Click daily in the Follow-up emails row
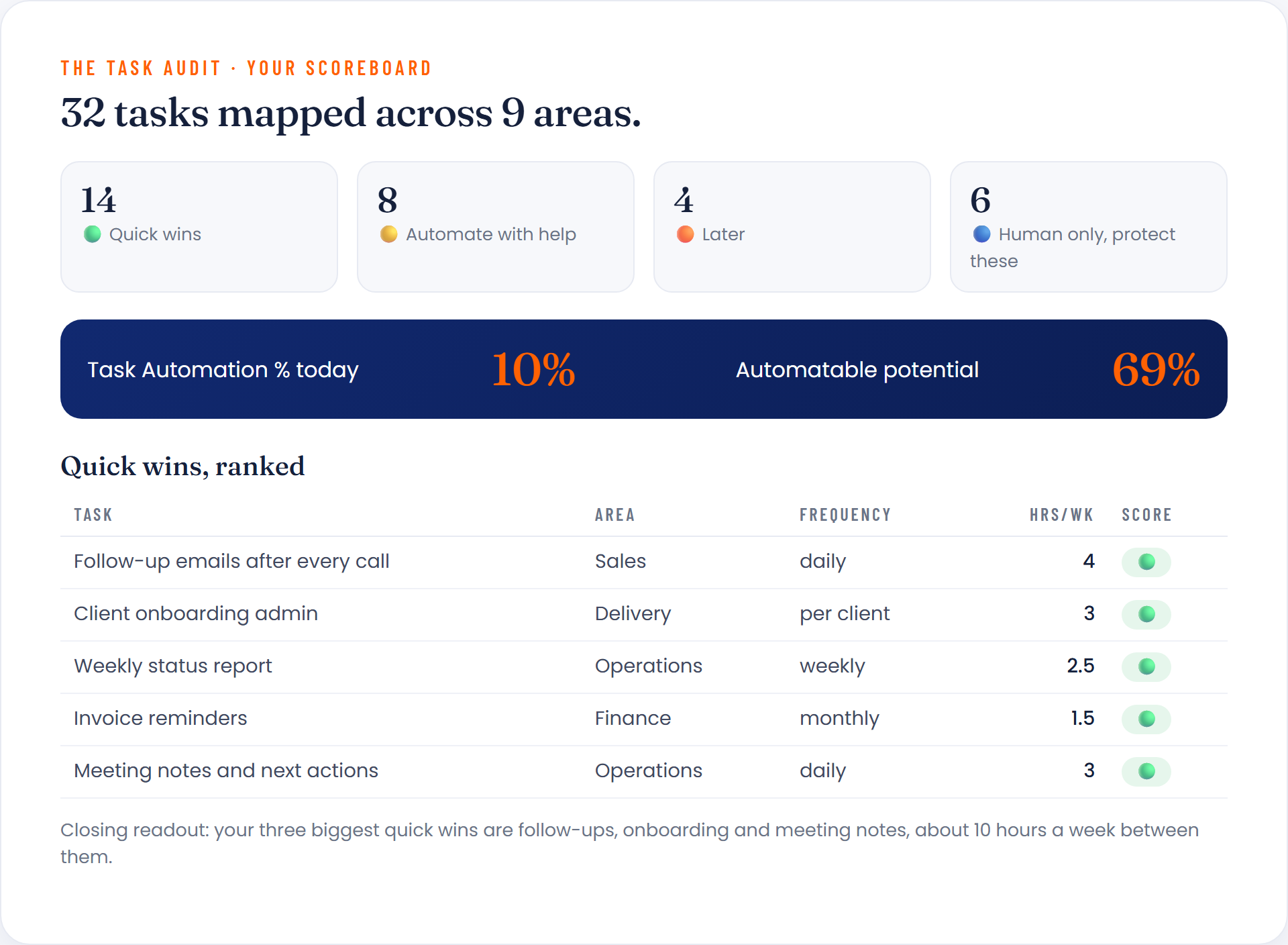Image resolution: width=1288 pixels, height=945 pixels. click(823, 561)
